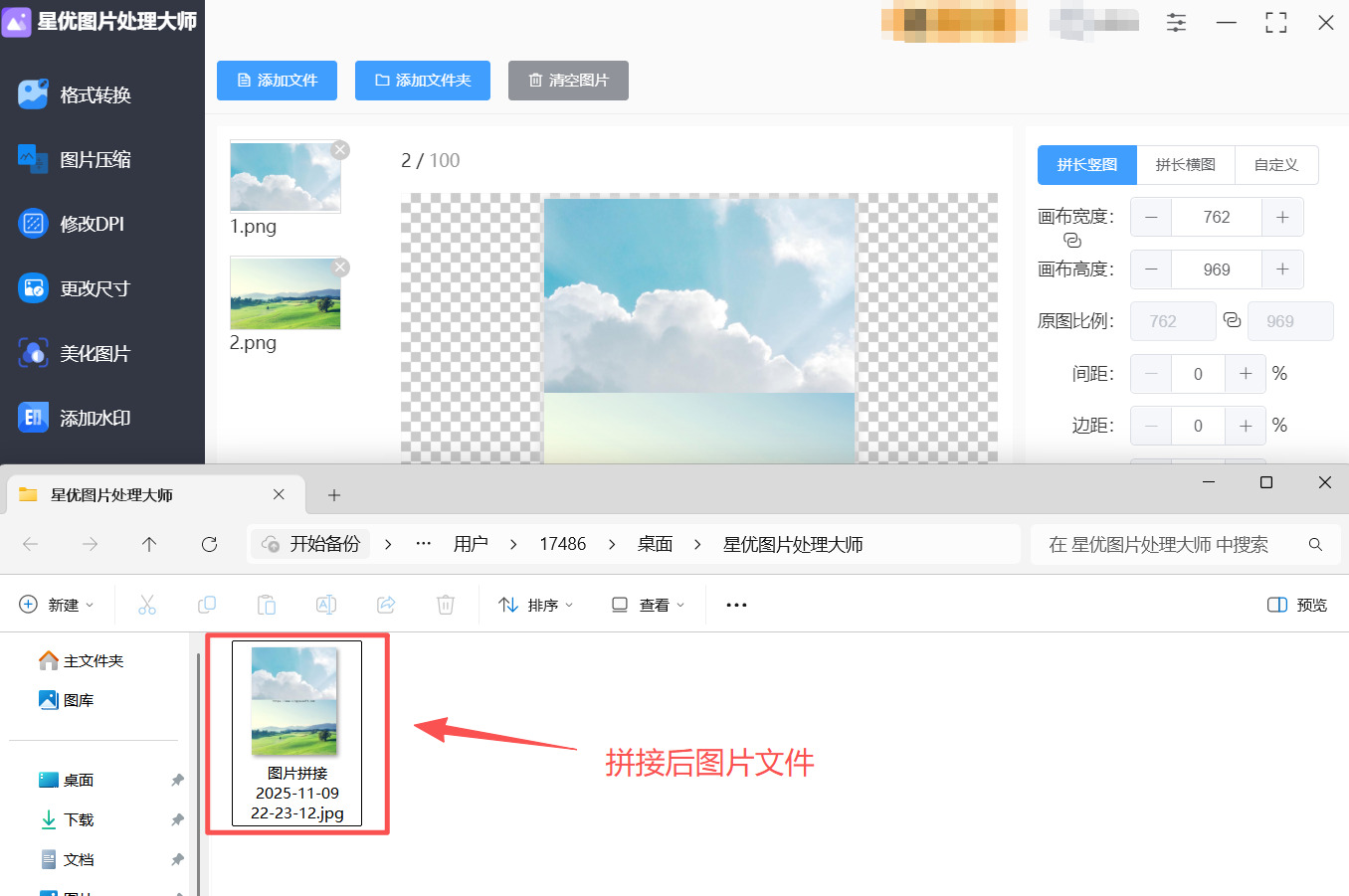Click 用户 in the breadcrumb path
Viewport: 1349px width, 896px height.
[x=471, y=544]
